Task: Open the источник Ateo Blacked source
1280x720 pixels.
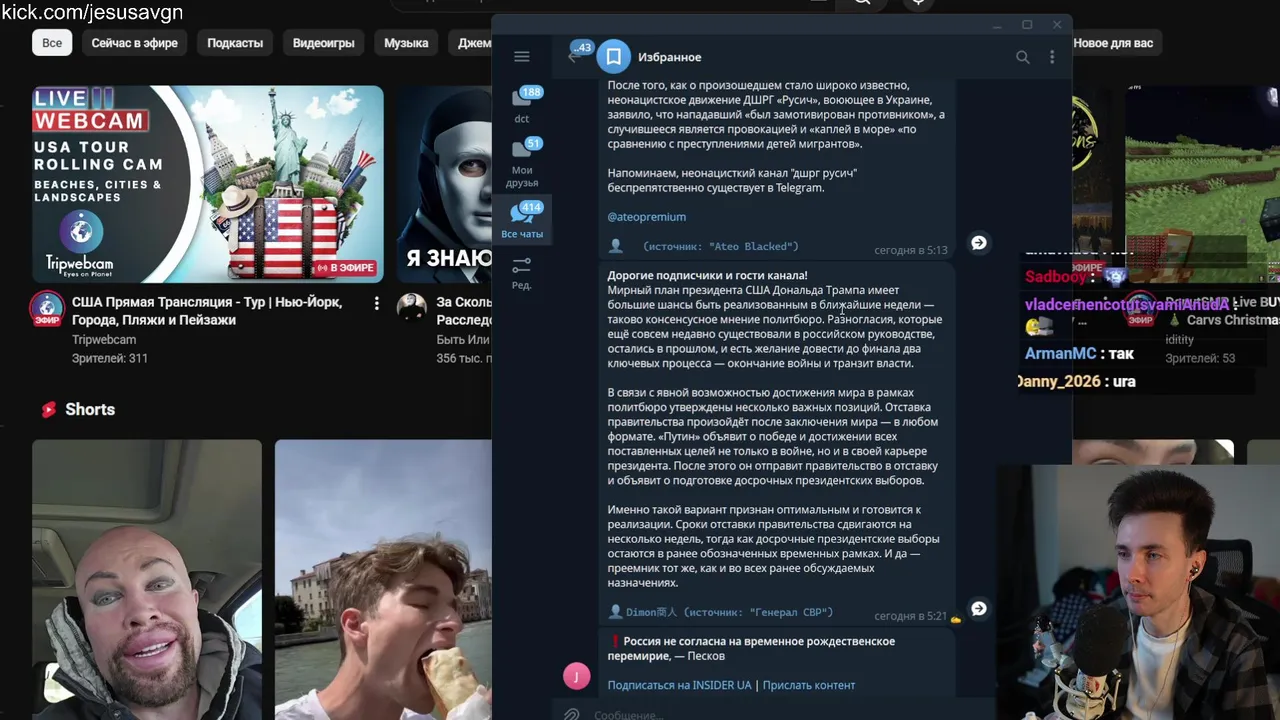Action: 721,246
